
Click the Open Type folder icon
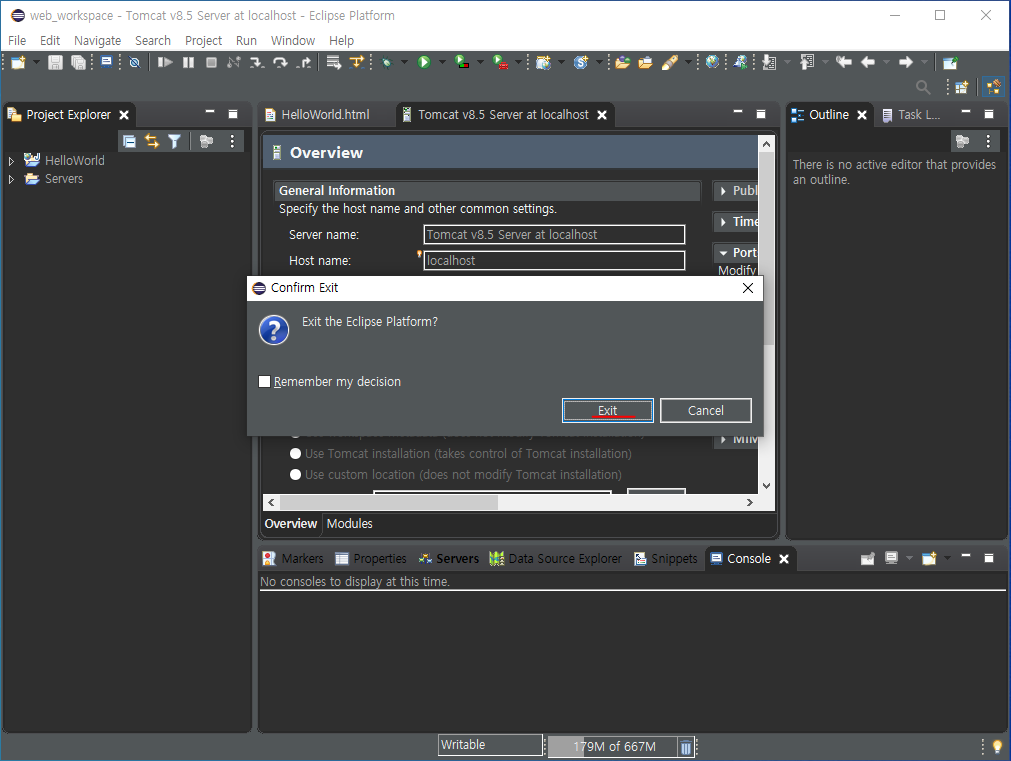pyautogui.click(x=622, y=63)
